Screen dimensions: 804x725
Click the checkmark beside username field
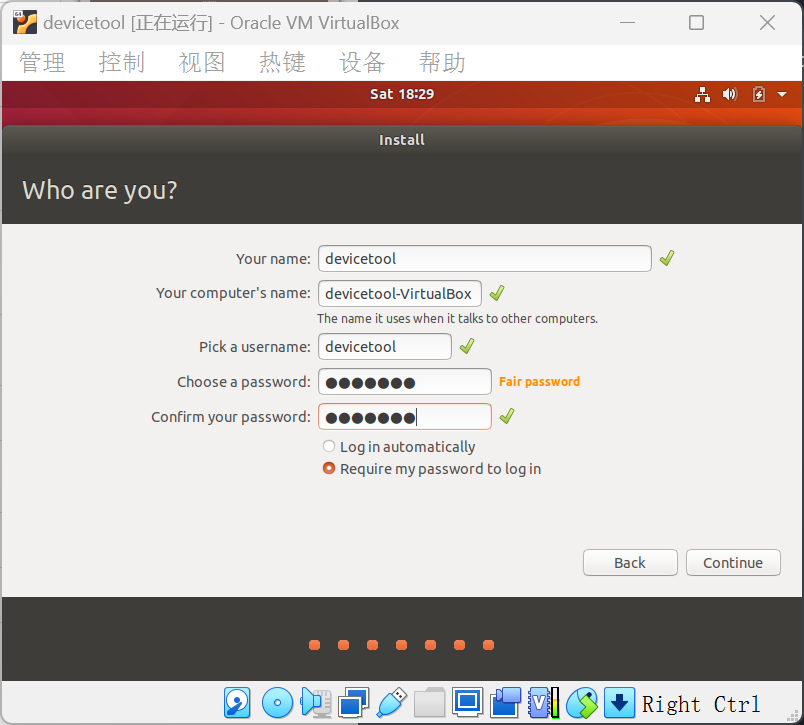[x=467, y=346]
